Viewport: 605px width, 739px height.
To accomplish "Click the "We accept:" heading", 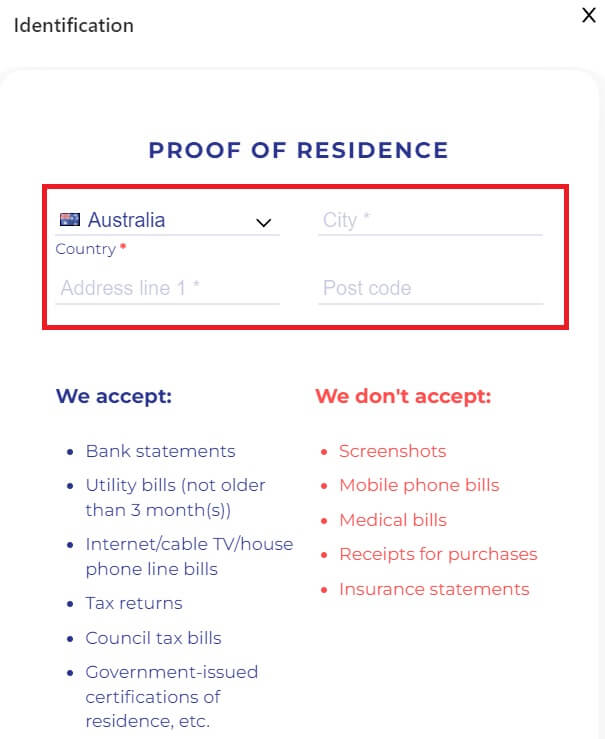I will 114,396.
